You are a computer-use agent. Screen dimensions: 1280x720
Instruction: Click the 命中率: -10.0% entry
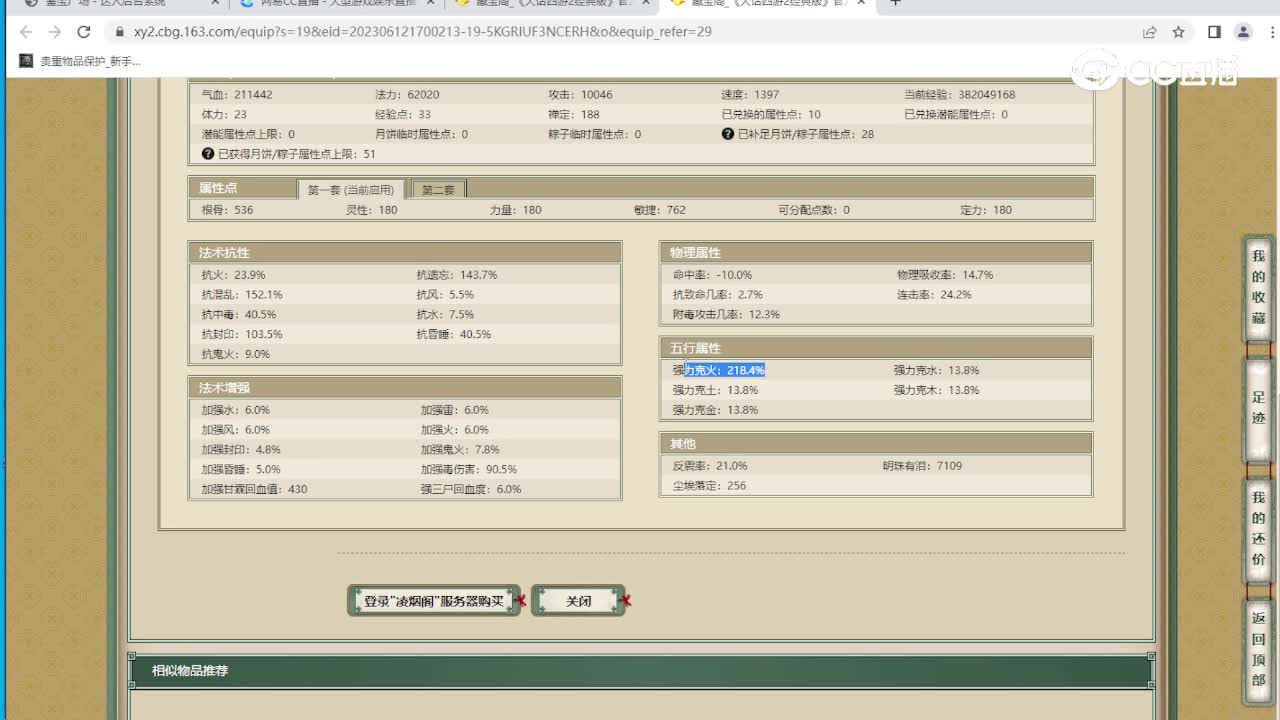tap(712, 275)
